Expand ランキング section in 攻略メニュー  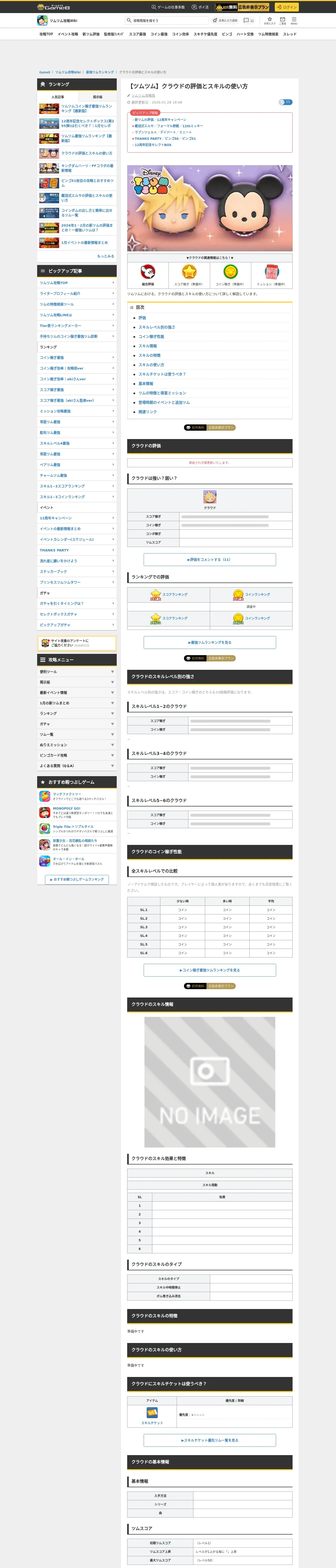pos(77,713)
